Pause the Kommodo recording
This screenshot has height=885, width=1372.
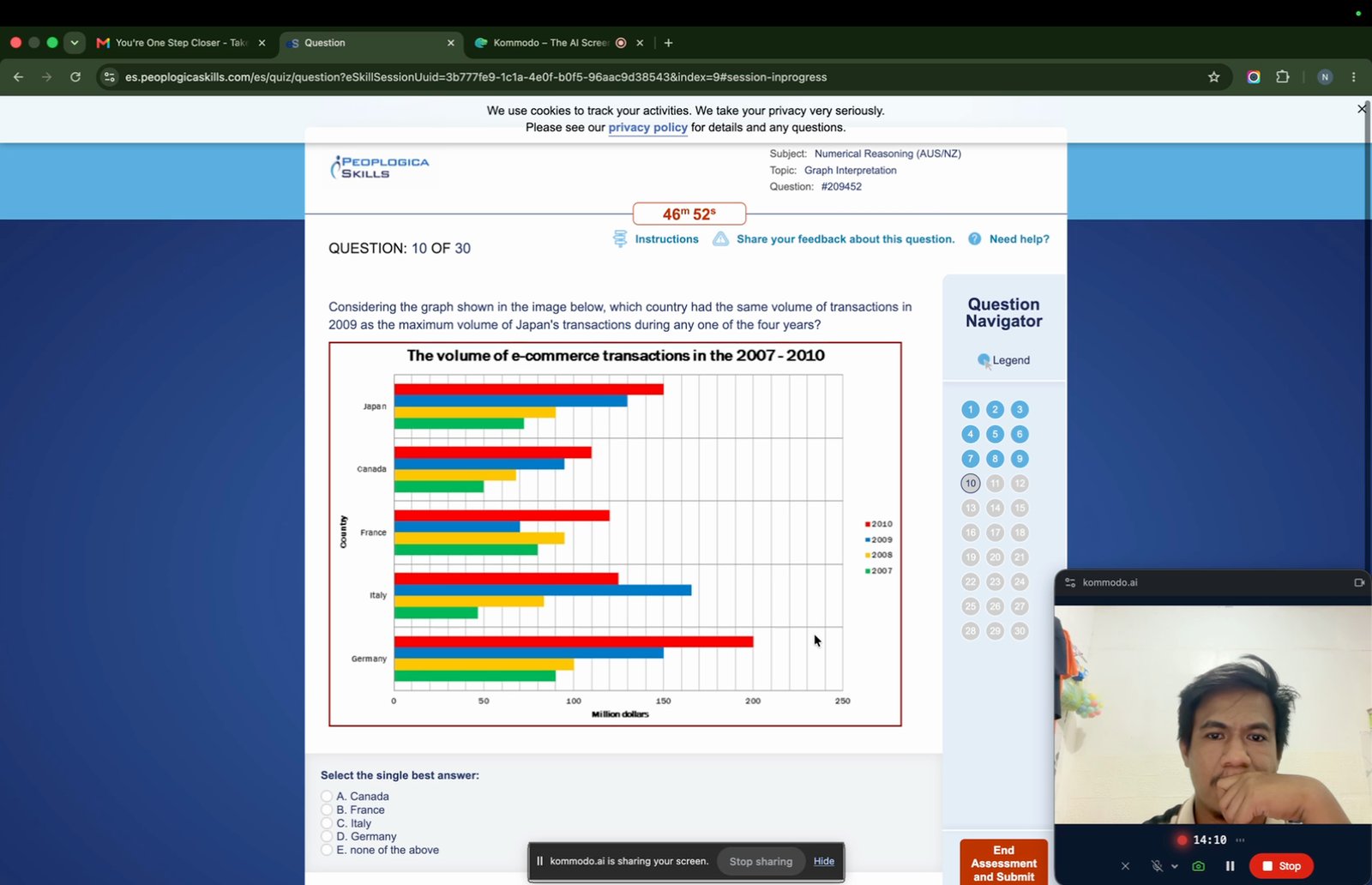(1230, 866)
